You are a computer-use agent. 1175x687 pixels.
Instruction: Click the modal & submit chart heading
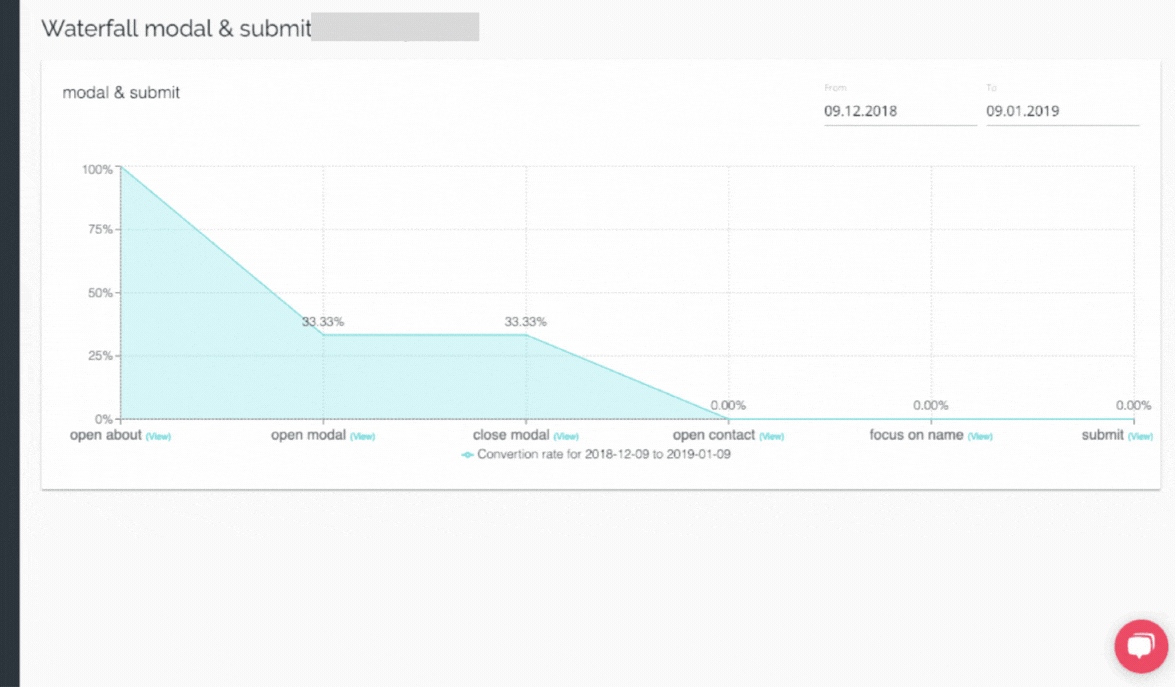coord(121,93)
